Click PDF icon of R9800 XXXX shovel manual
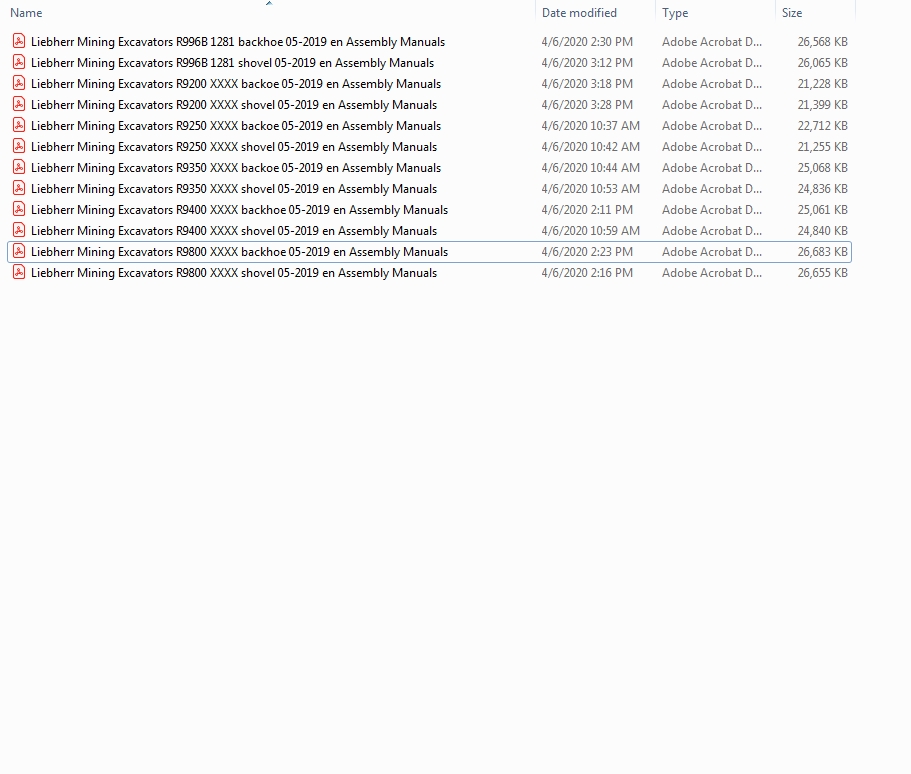 pos(19,273)
